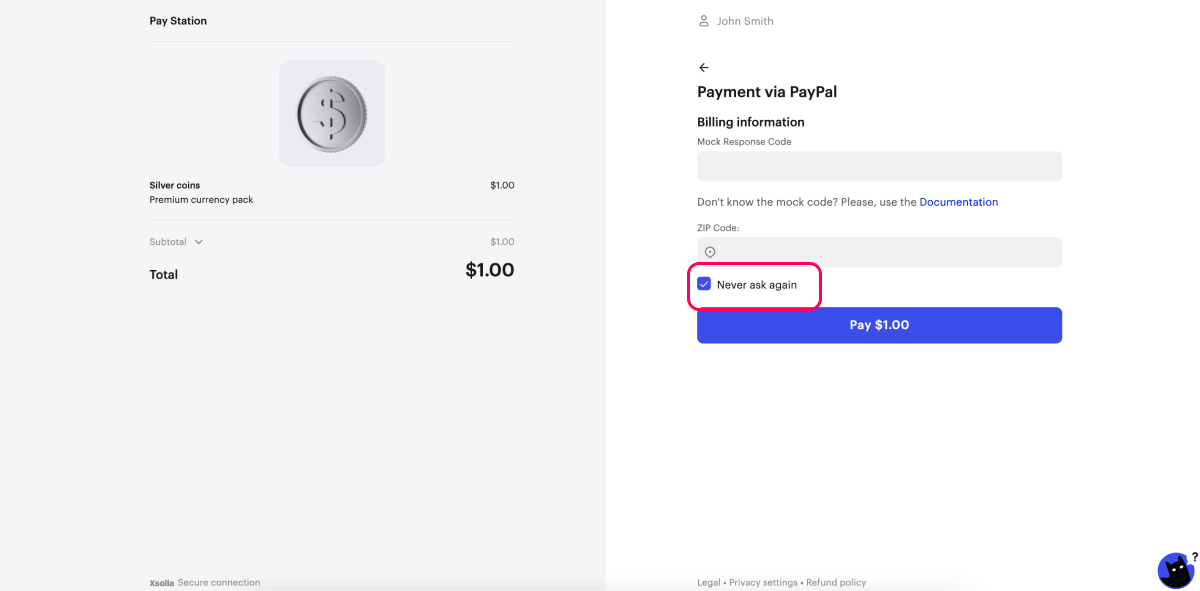Uncheck the Never ask again checkbox

704,285
